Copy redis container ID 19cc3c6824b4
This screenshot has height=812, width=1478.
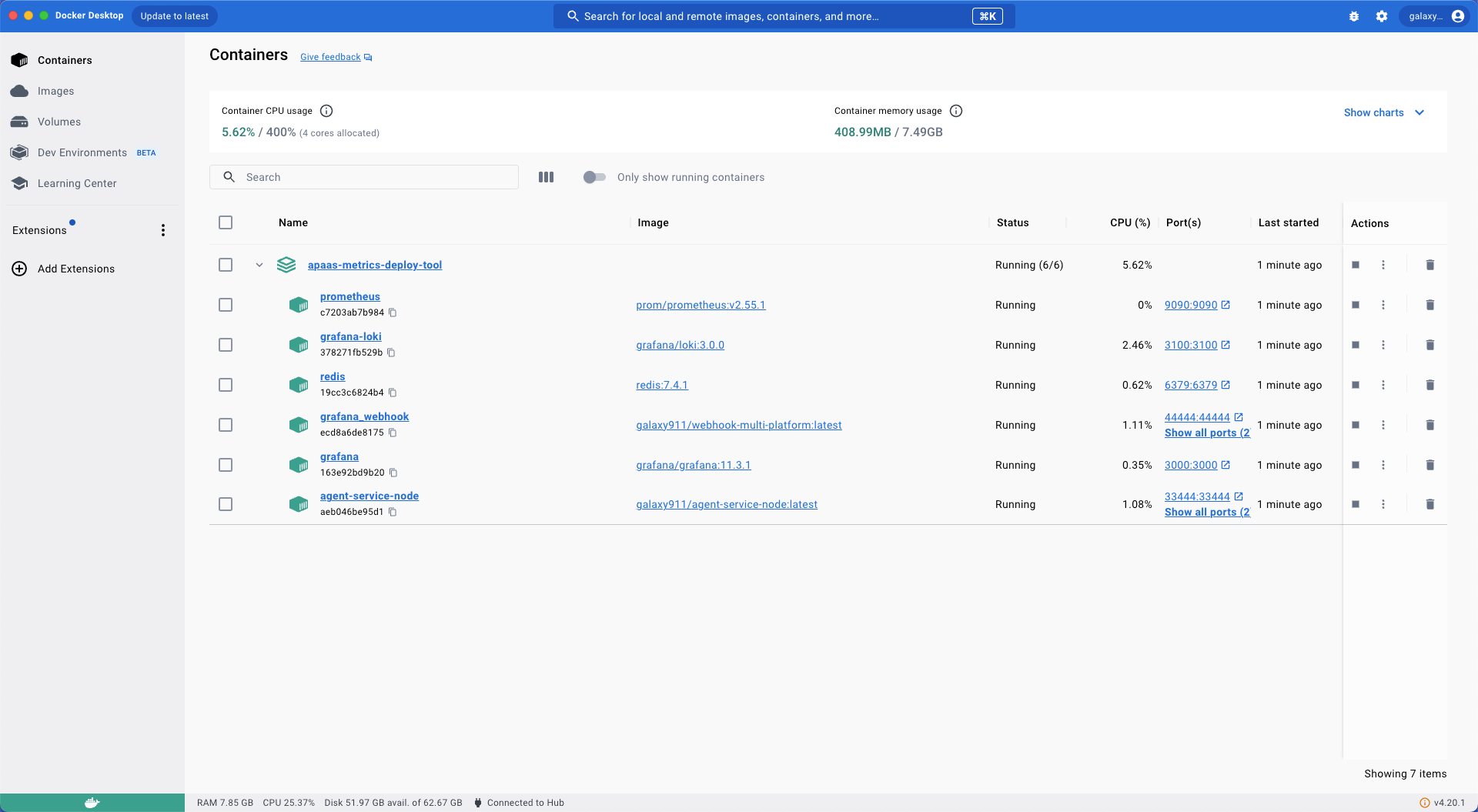click(x=393, y=393)
